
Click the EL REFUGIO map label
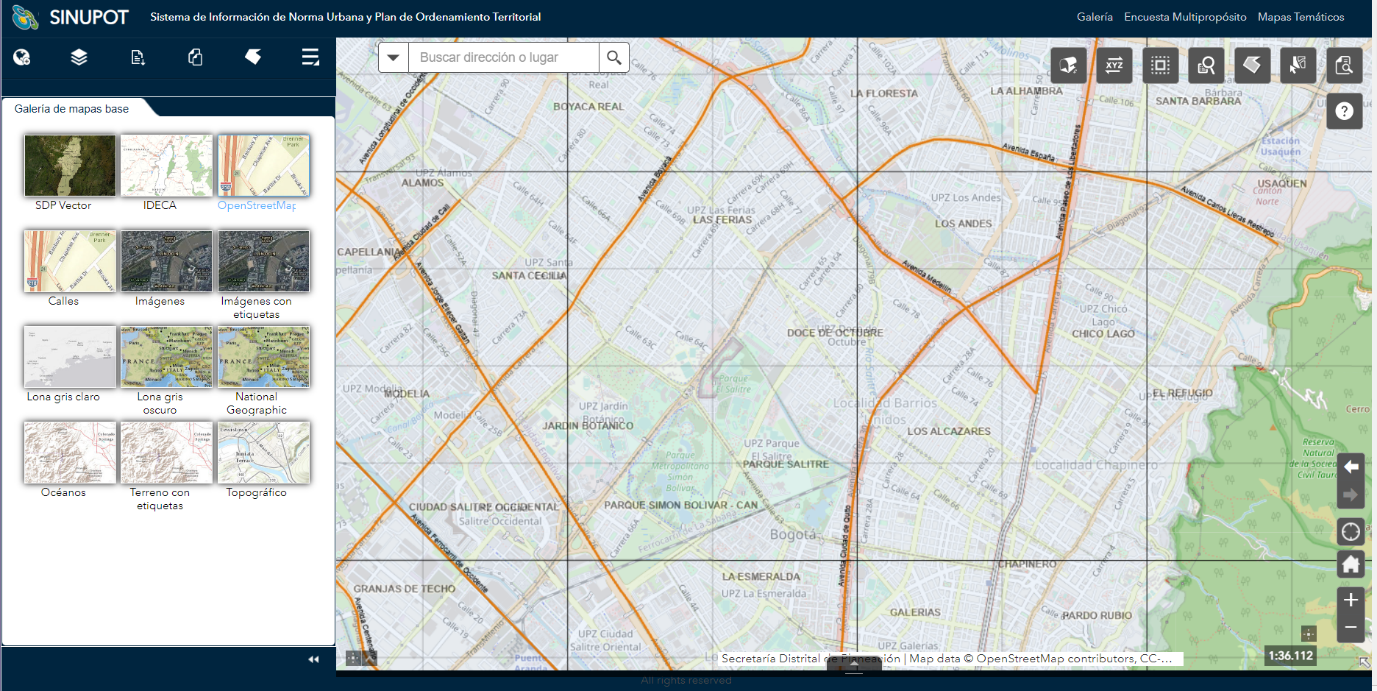click(1183, 394)
